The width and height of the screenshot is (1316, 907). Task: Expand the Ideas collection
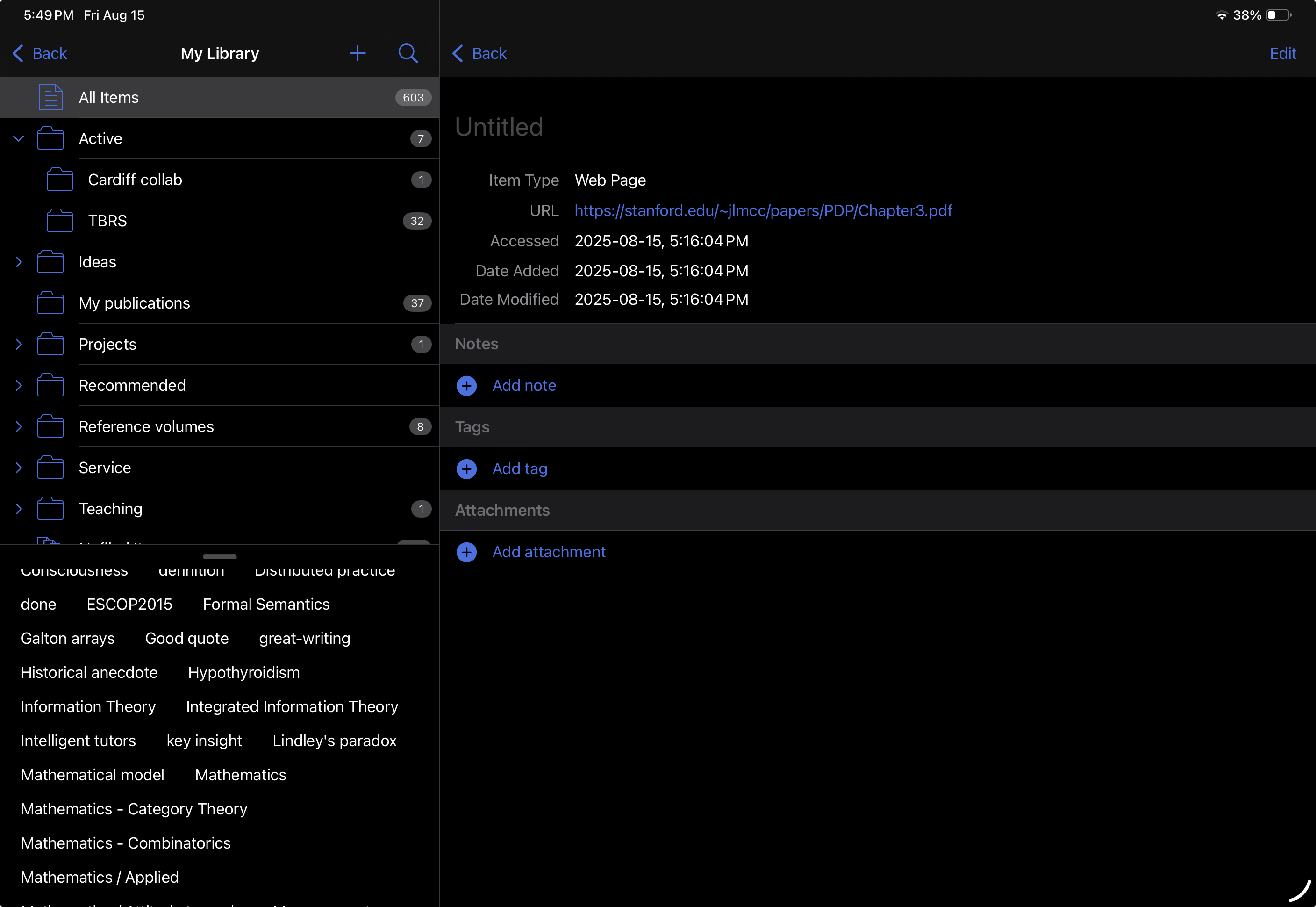pyautogui.click(x=19, y=262)
